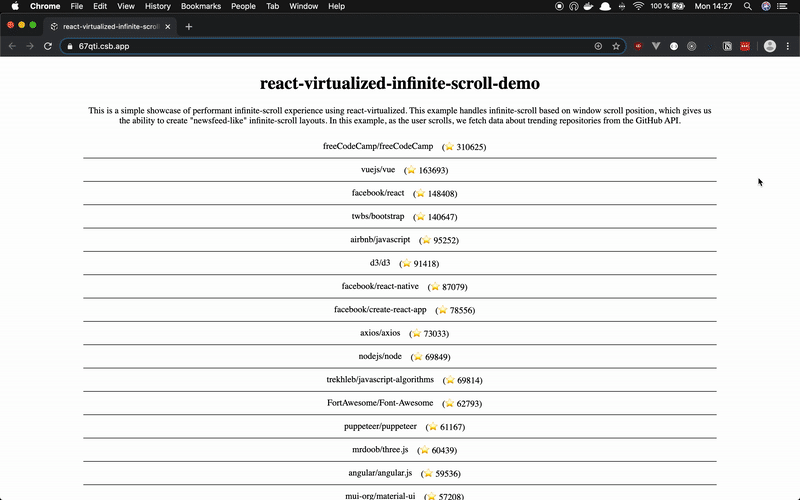This screenshot has width=800, height=500.
Task: Click the twbs/bootstrap repository row
Action: click(x=400, y=217)
